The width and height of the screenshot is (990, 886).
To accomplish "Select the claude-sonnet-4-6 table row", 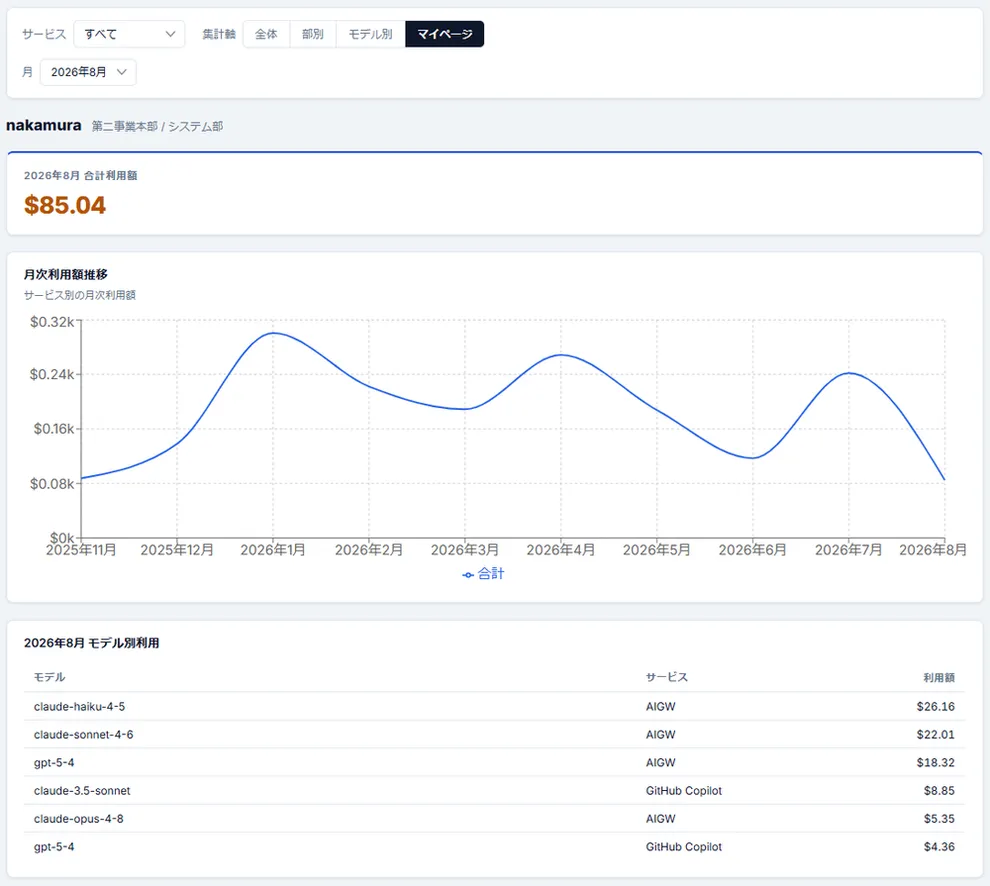I will pos(494,734).
